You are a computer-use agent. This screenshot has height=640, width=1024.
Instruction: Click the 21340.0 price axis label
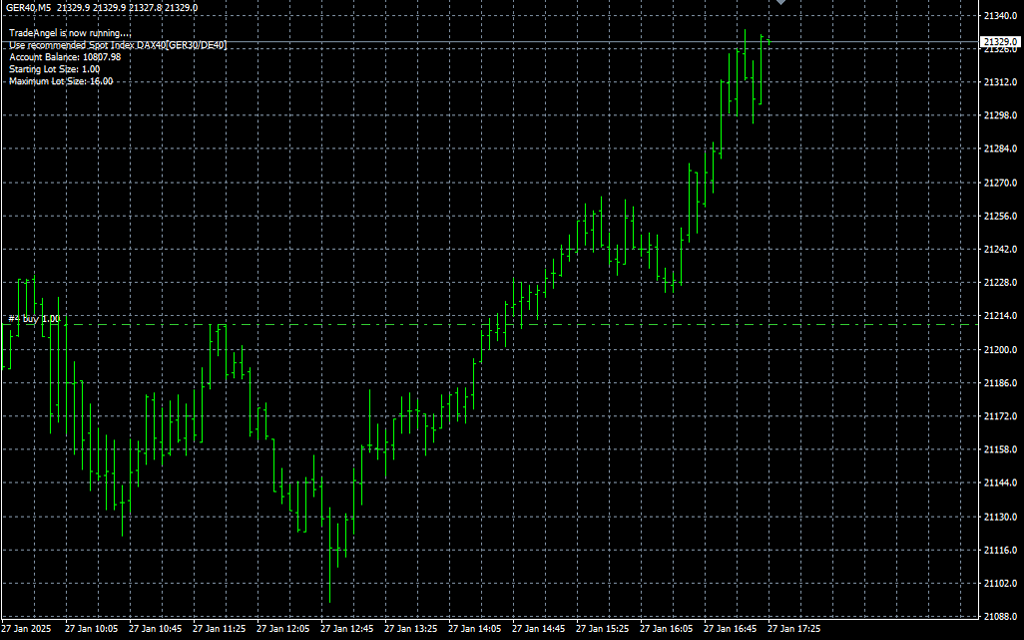[1000, 16]
